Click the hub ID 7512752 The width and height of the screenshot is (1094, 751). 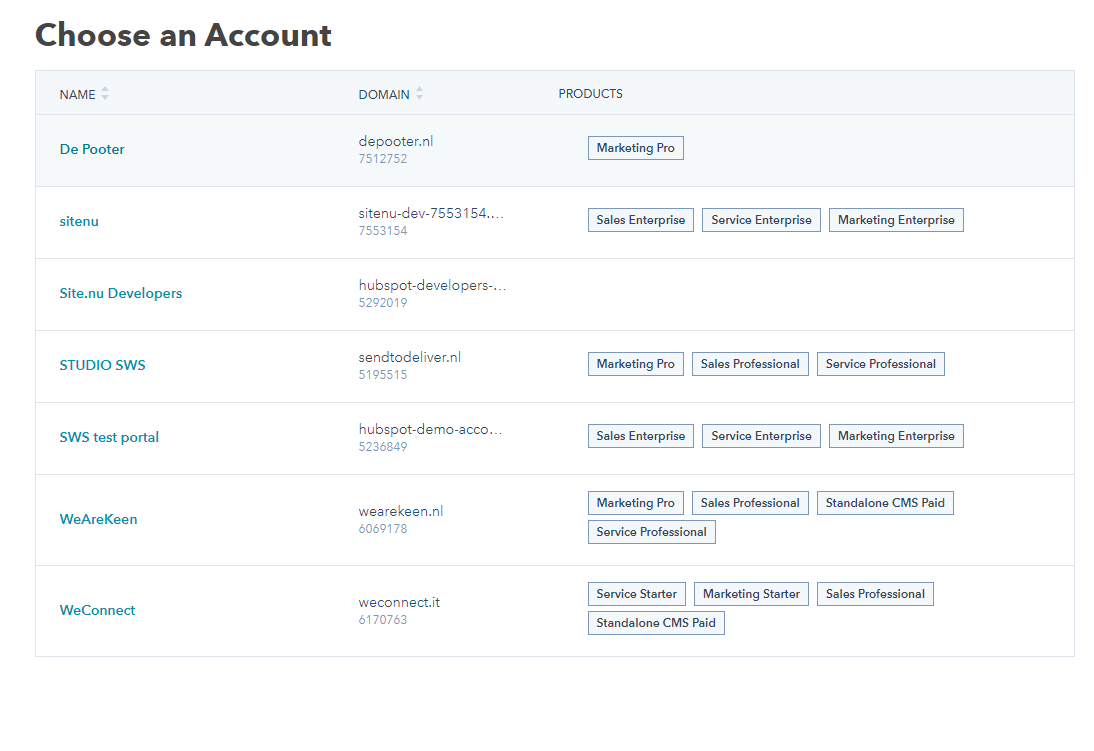coord(382,158)
